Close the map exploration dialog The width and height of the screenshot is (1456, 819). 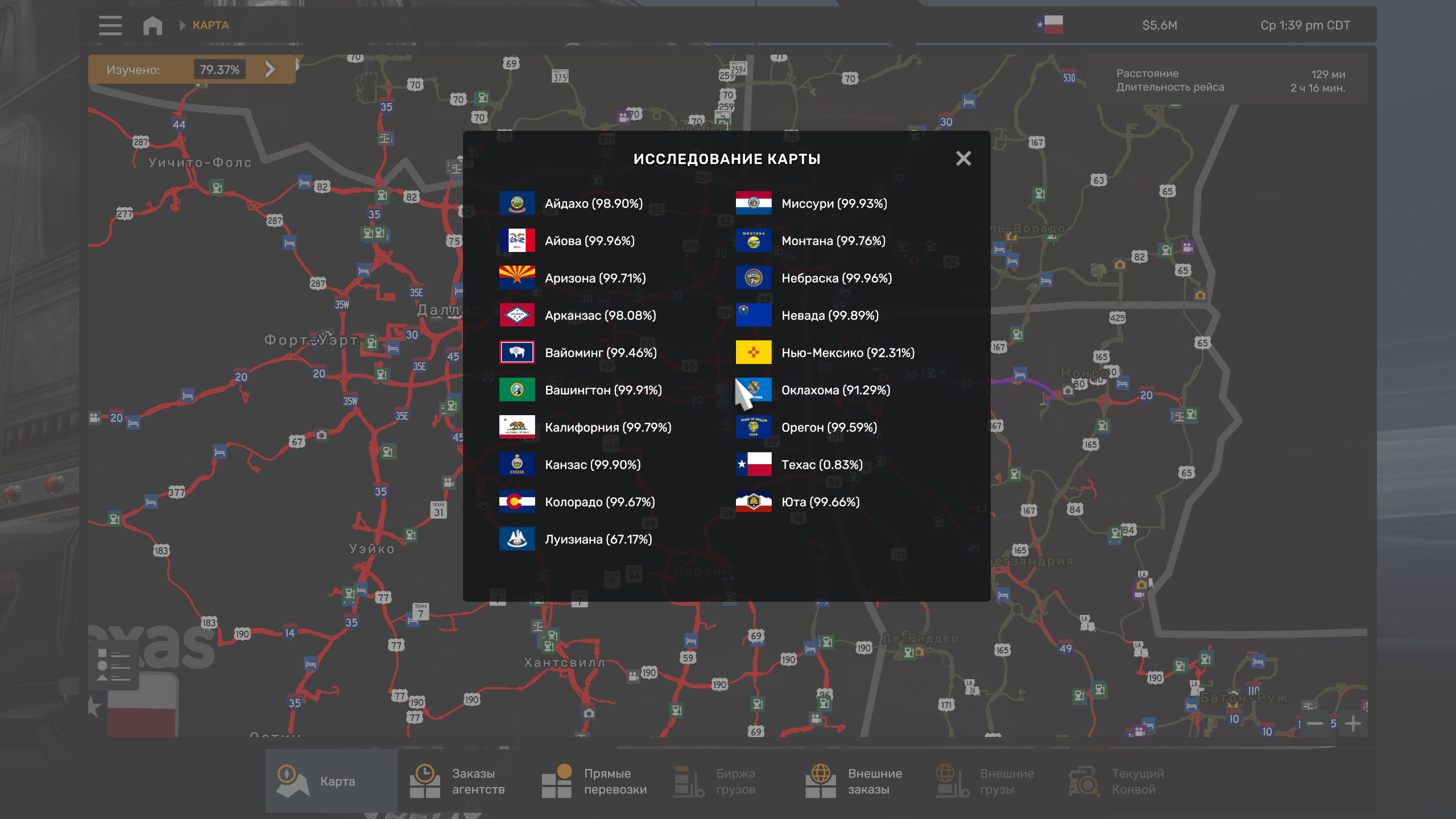pos(963,158)
